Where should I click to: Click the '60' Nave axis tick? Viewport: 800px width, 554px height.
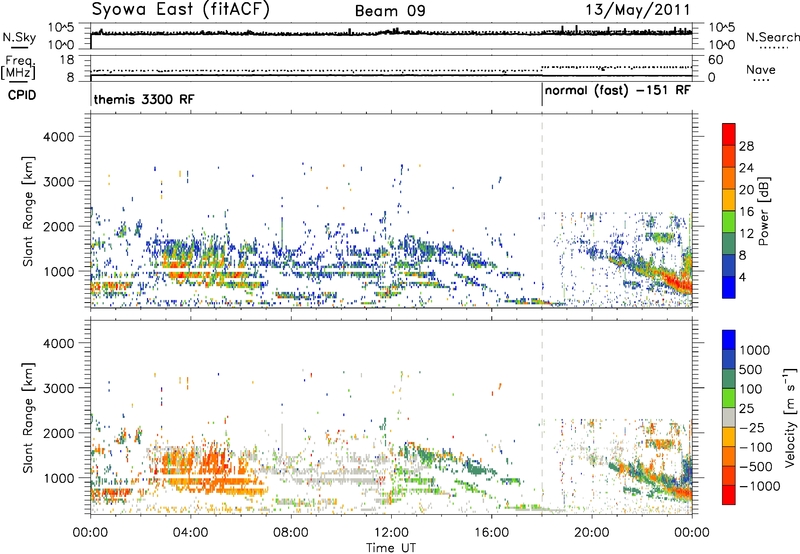pos(715,60)
